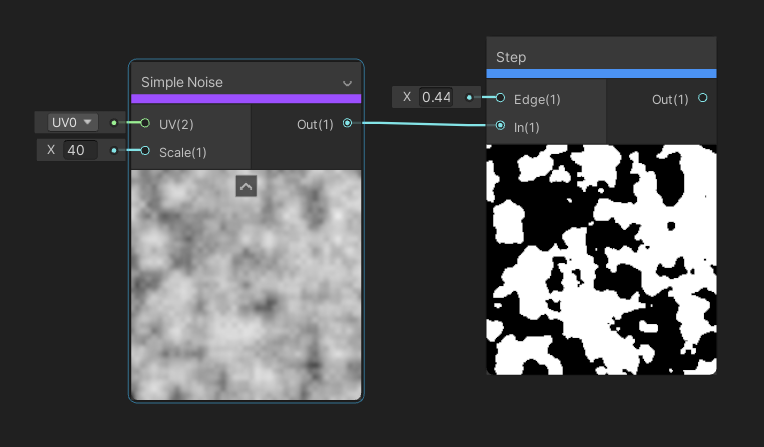Screen dimensions: 764x447
Task: Select the Simple Noise node title
Action: (182, 82)
